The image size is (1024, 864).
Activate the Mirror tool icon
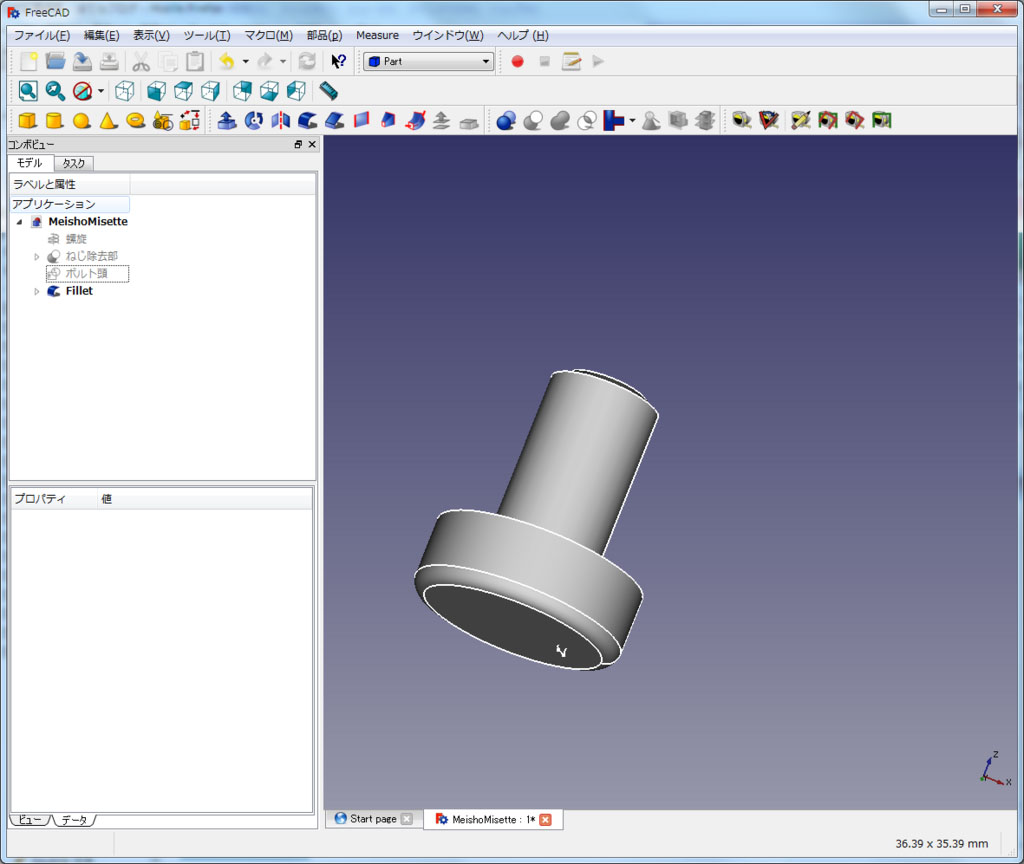click(281, 121)
